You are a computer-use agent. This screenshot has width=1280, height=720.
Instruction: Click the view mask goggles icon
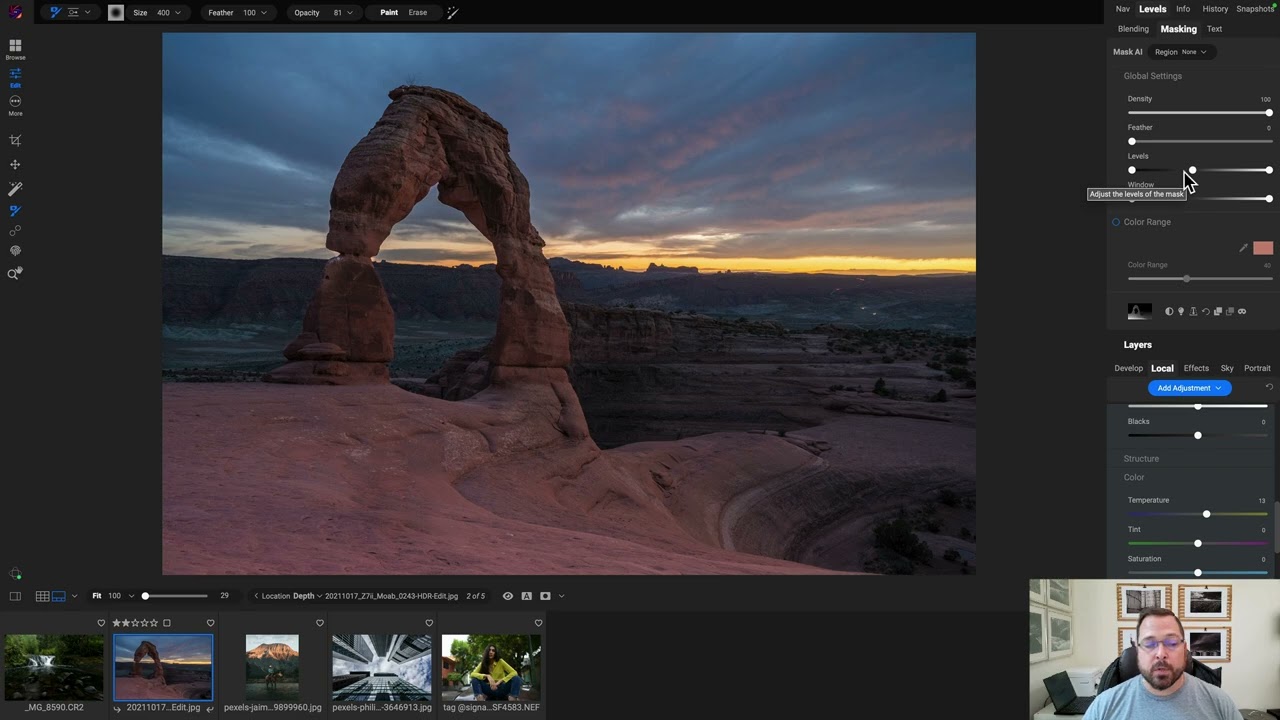1242,311
